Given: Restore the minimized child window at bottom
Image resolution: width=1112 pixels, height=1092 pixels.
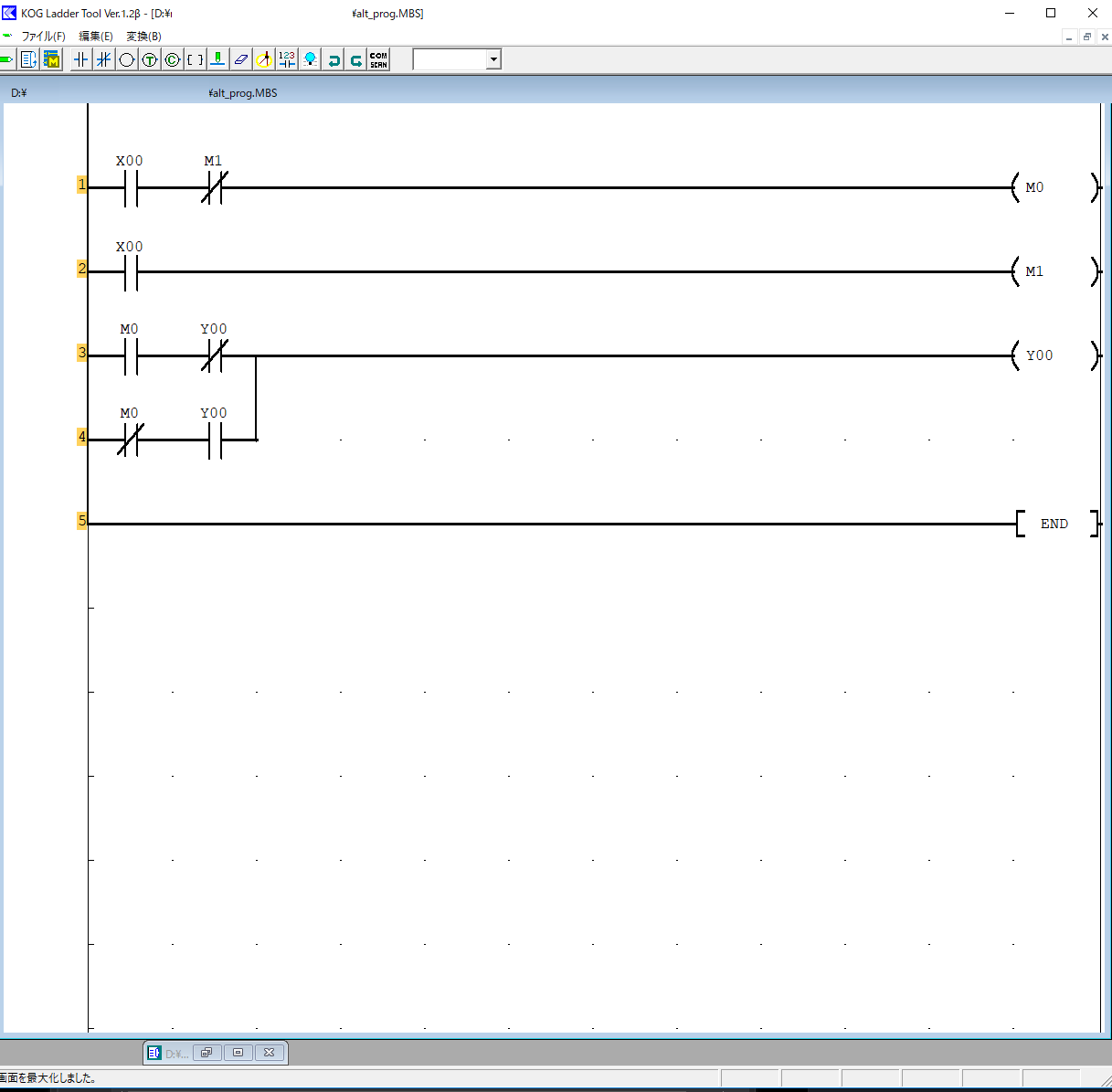Looking at the screenshot, I should 207,1053.
